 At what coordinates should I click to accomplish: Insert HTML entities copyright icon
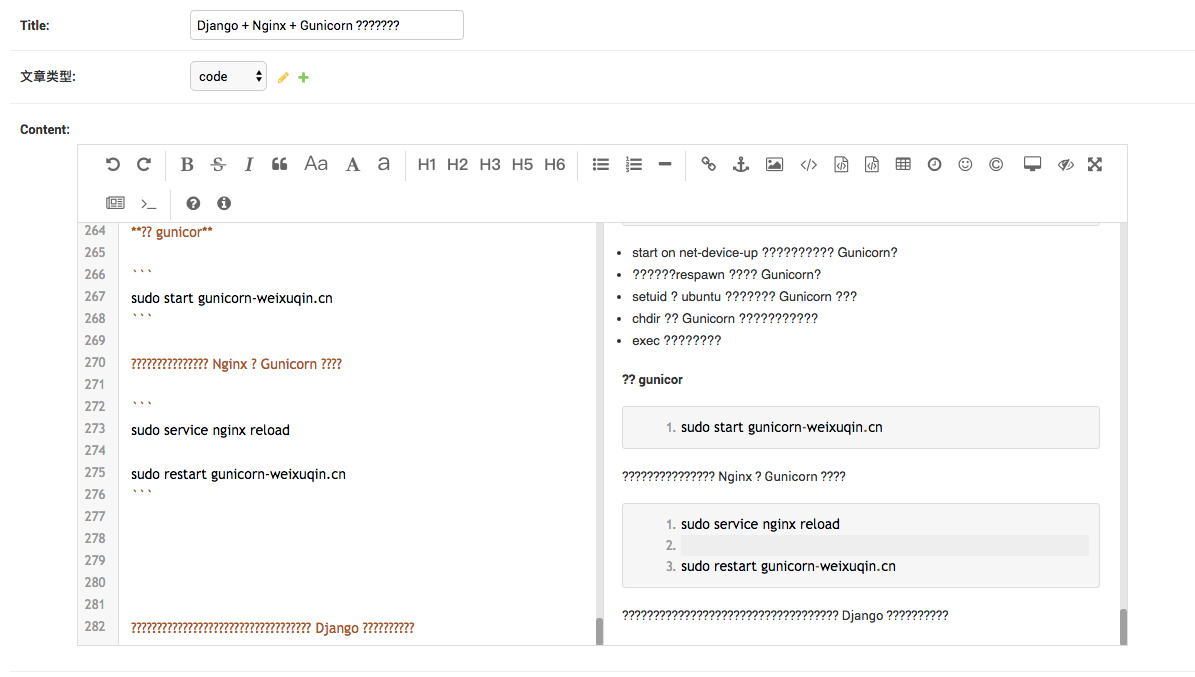(996, 165)
